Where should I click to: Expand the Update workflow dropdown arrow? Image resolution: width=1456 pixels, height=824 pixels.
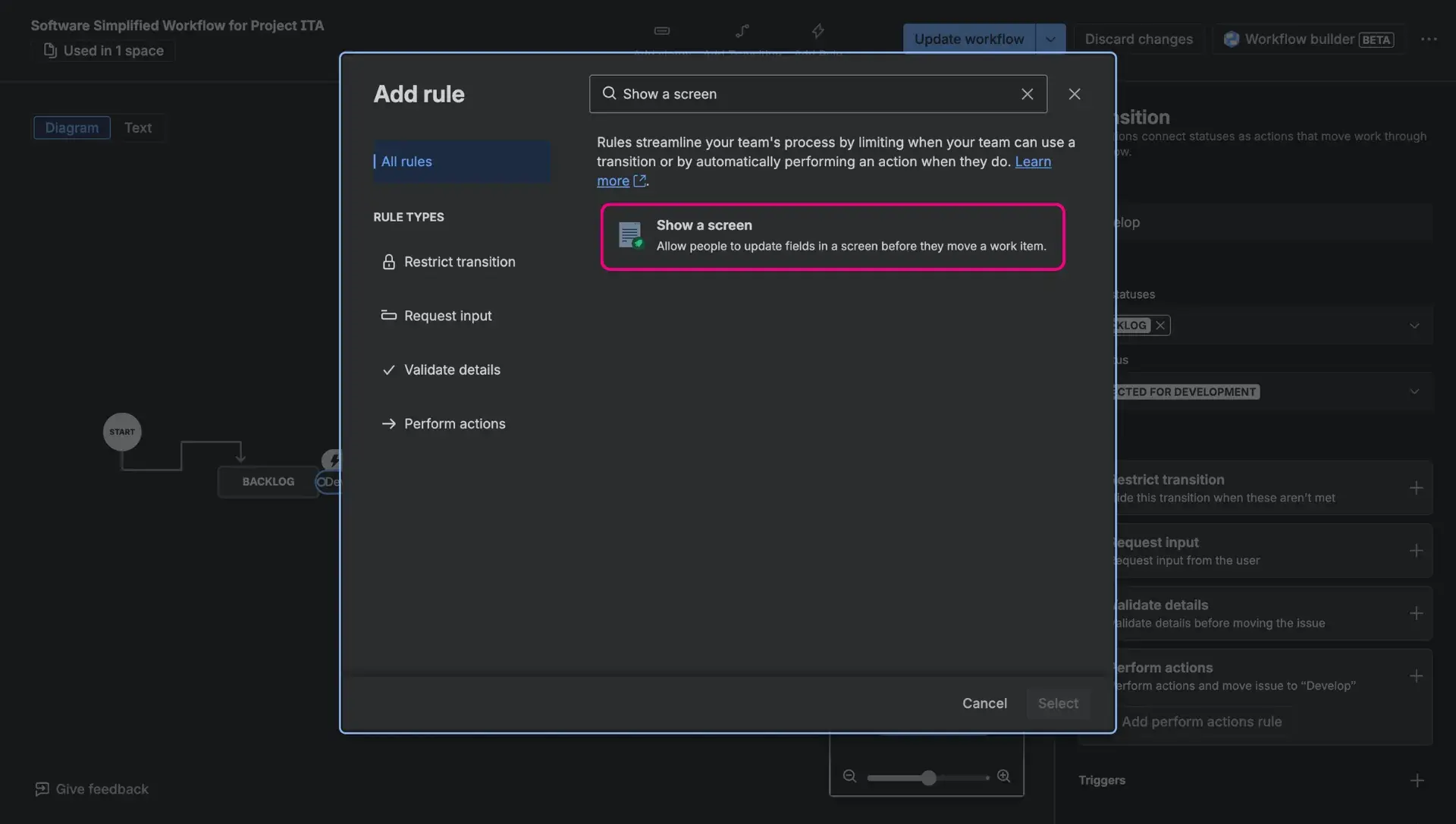click(1050, 39)
